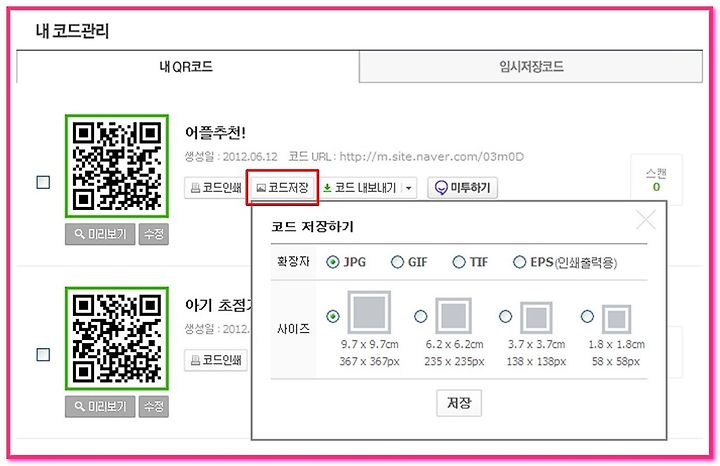Click the 어플추천! title

(x=215, y=133)
